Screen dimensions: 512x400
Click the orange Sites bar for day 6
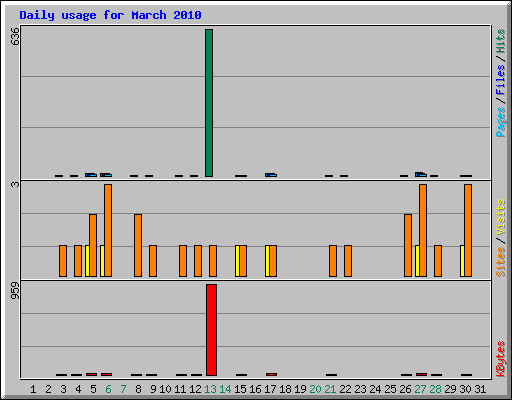point(108,230)
